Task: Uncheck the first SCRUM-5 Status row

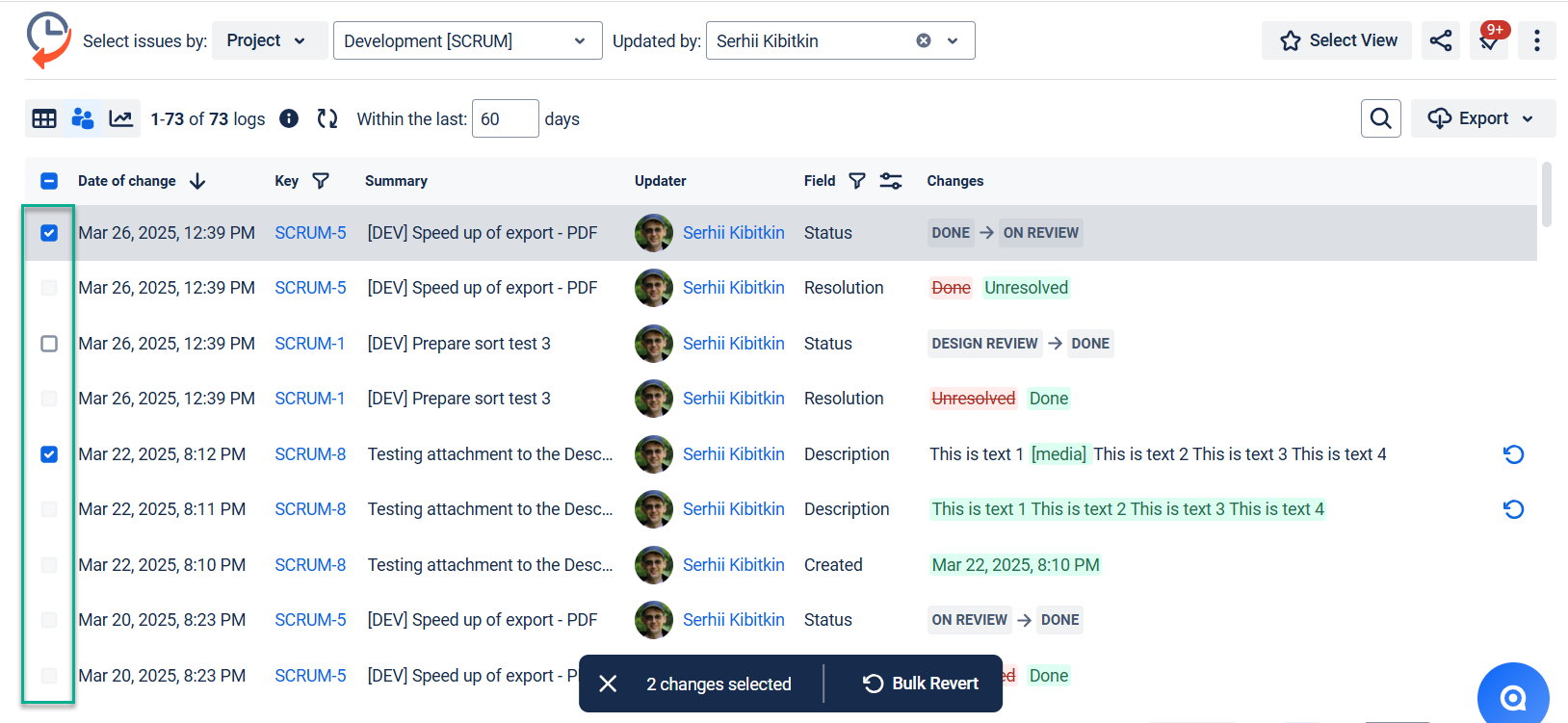Action: (x=49, y=233)
